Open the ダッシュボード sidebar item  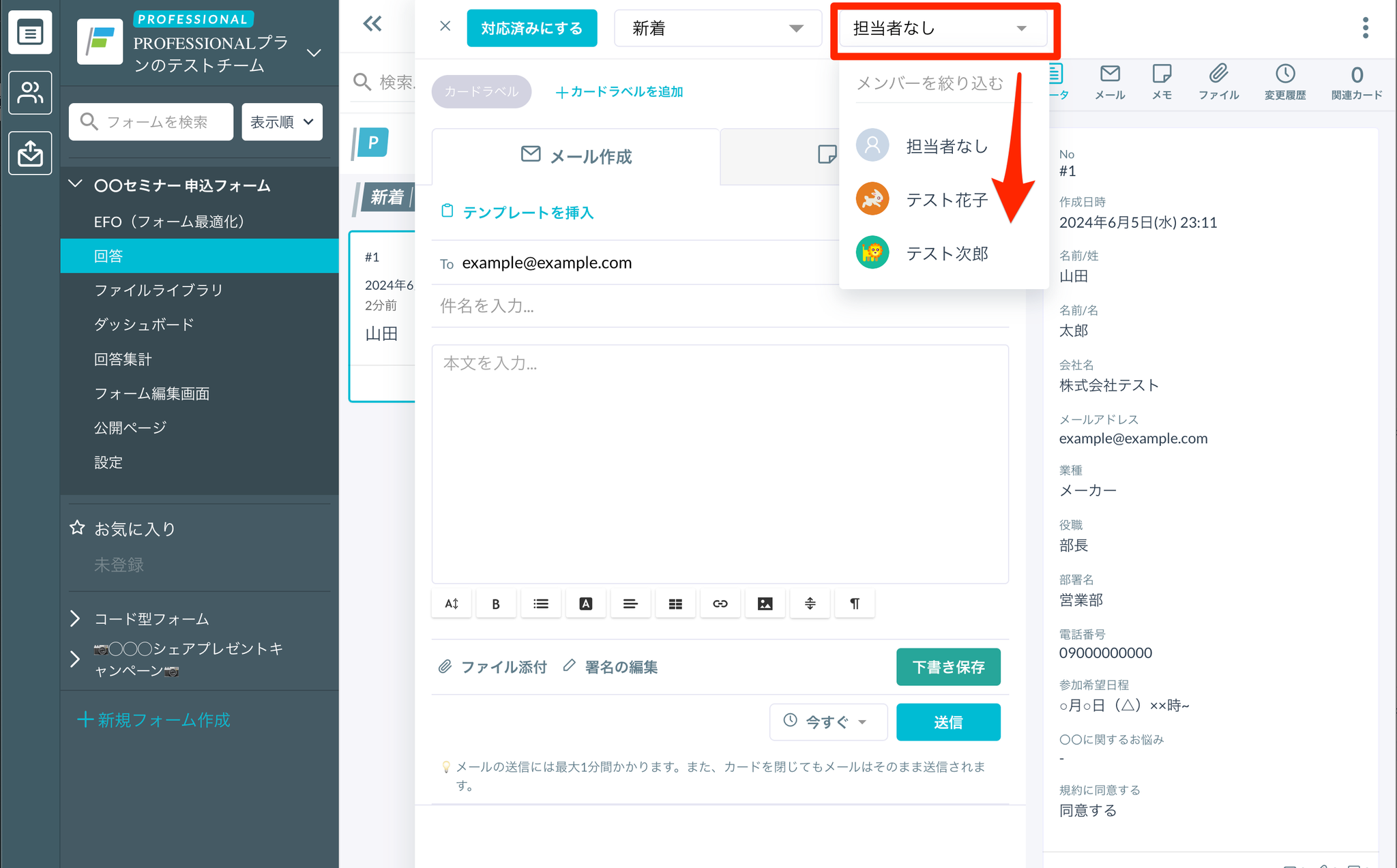coord(144,325)
